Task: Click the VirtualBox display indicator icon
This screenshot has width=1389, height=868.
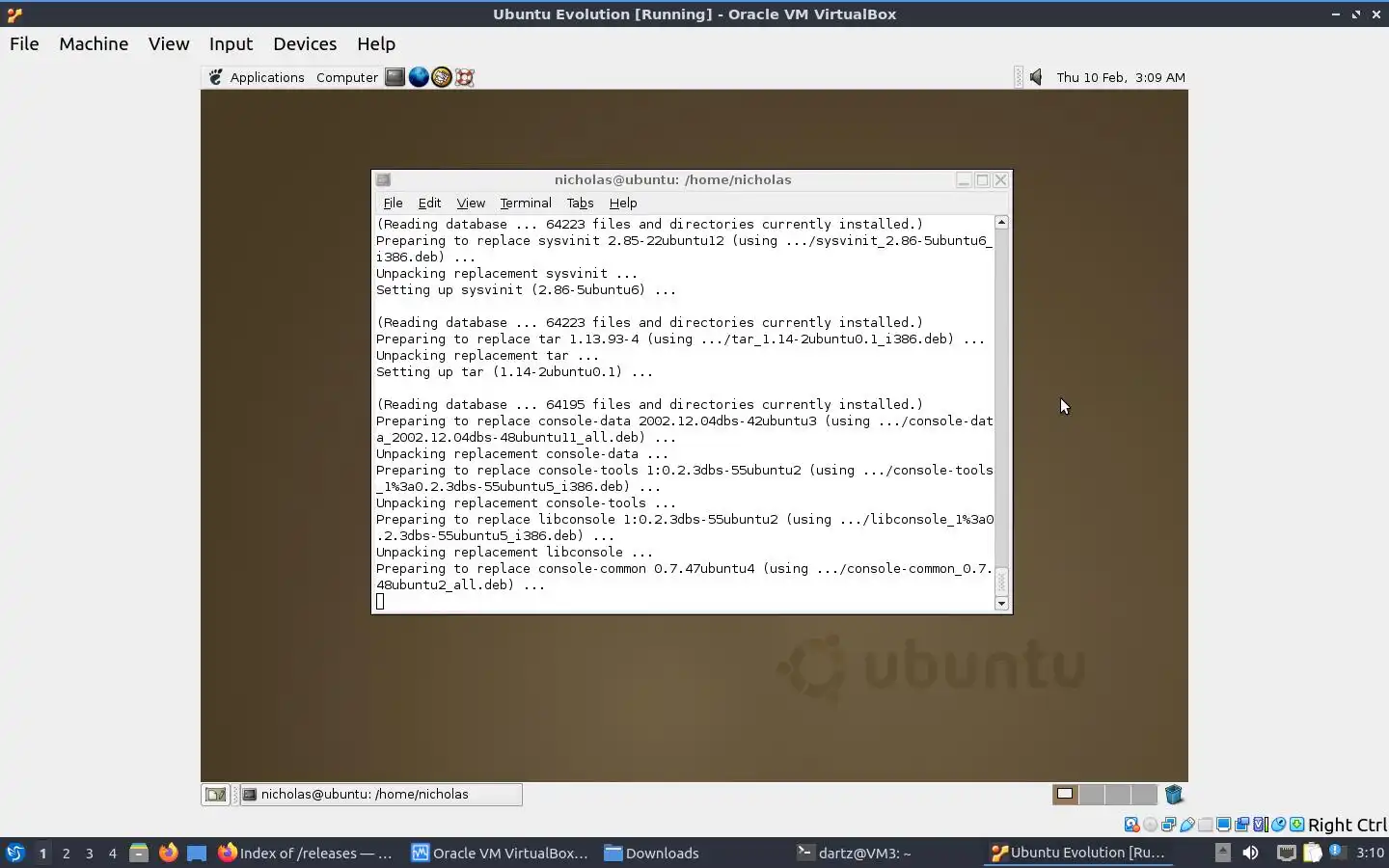Action: pyautogui.click(x=1223, y=825)
